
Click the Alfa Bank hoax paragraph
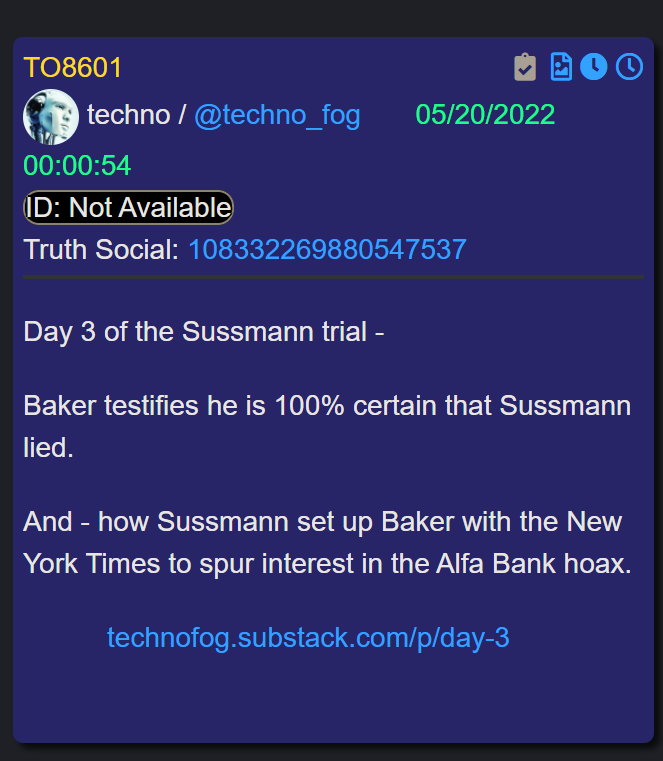coord(327,542)
